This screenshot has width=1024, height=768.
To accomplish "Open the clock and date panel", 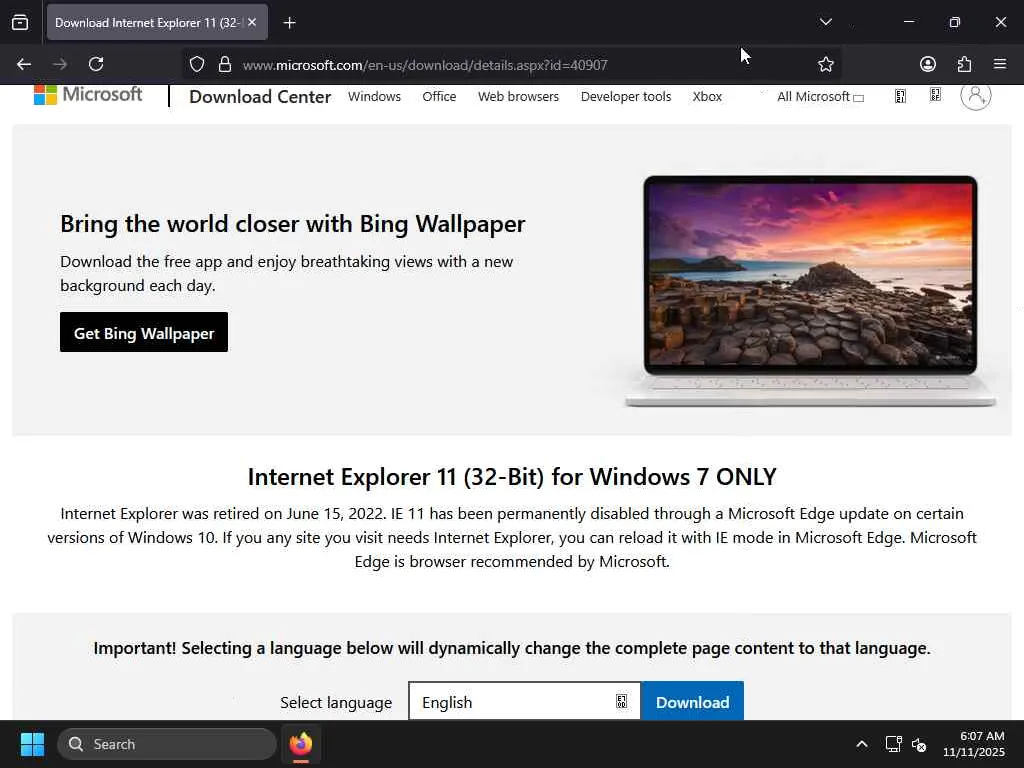I will (973, 744).
